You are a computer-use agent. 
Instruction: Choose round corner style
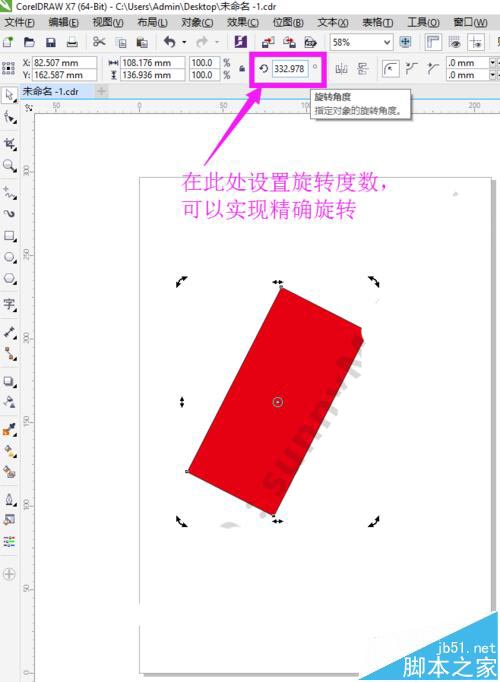390,68
